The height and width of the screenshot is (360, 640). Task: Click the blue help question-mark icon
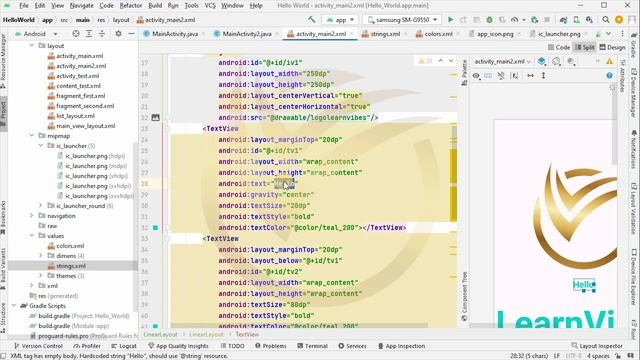click(x=609, y=76)
